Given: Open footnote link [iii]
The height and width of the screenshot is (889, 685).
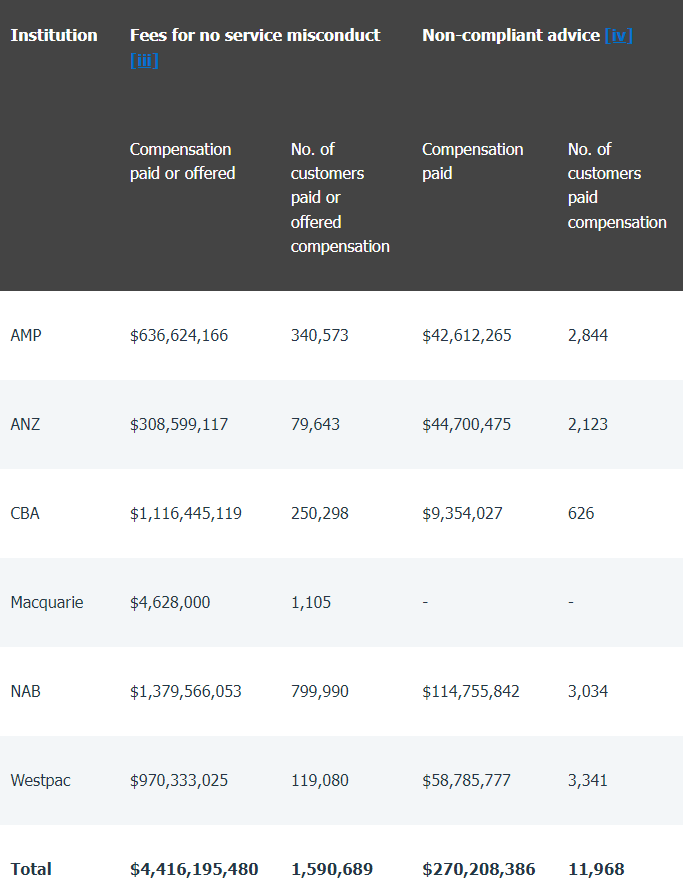Looking at the screenshot, I should 144,61.
